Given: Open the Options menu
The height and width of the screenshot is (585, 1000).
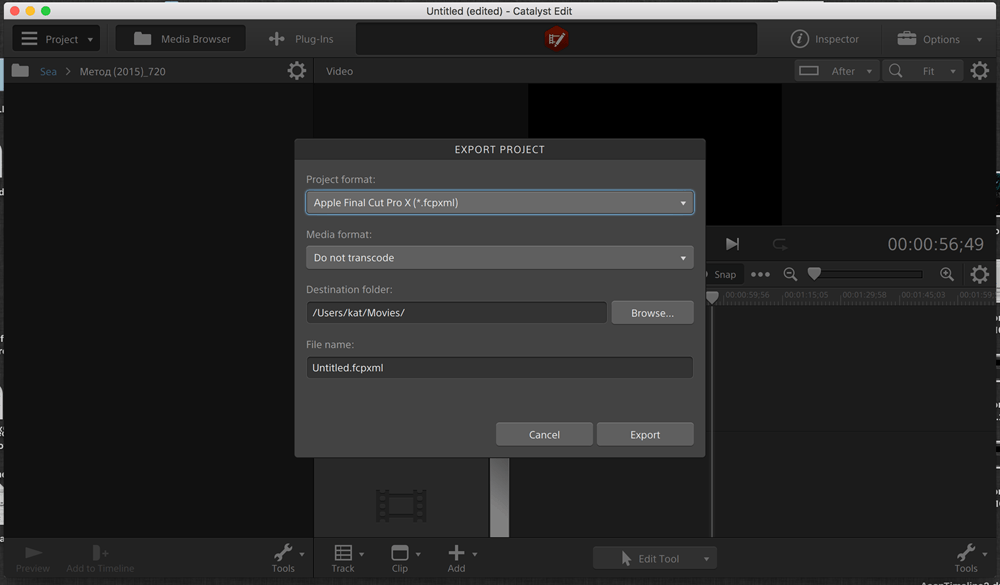Looking at the screenshot, I should click(x=939, y=39).
